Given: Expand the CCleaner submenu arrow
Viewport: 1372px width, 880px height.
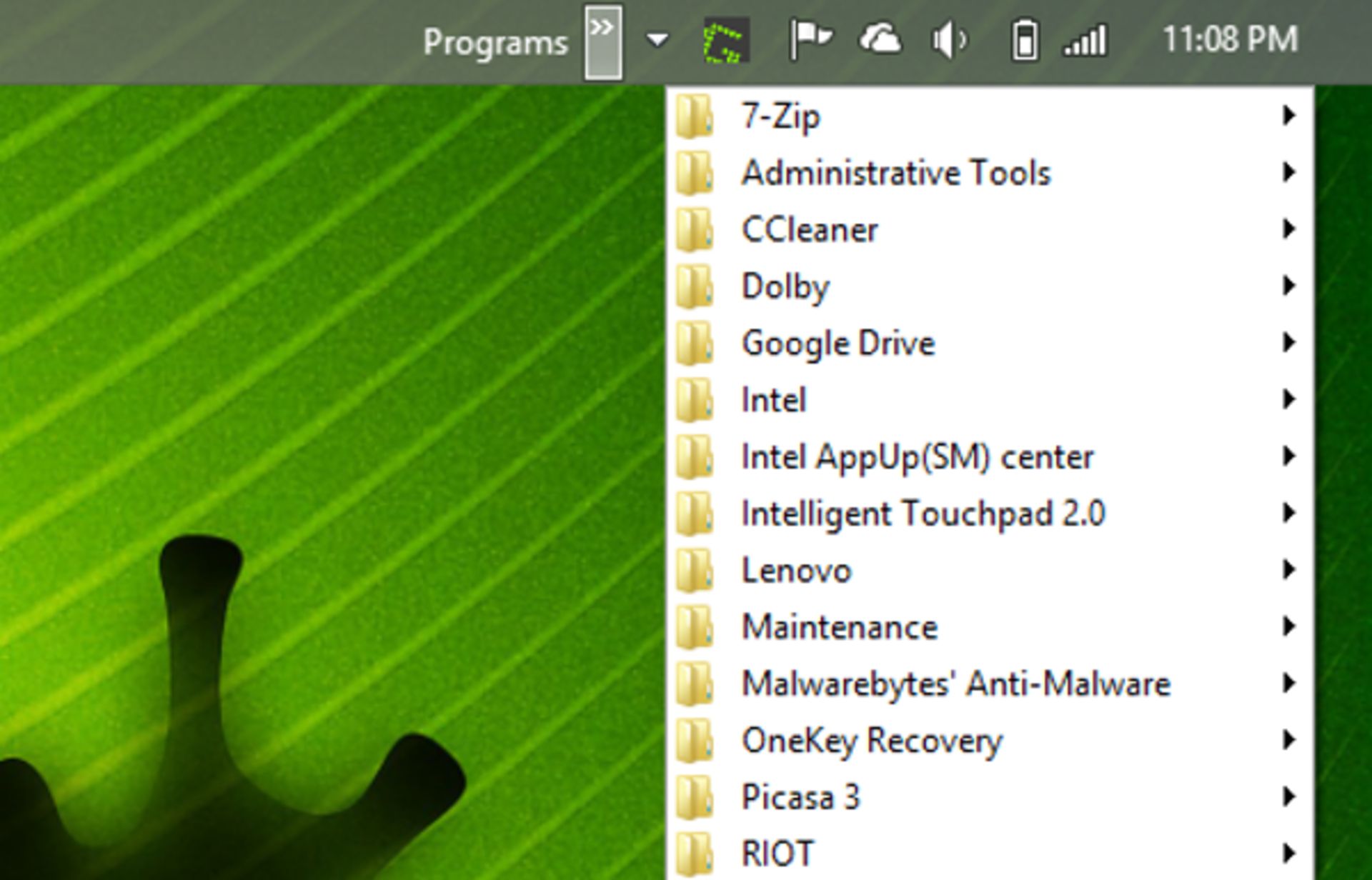Looking at the screenshot, I should coord(1289,229).
